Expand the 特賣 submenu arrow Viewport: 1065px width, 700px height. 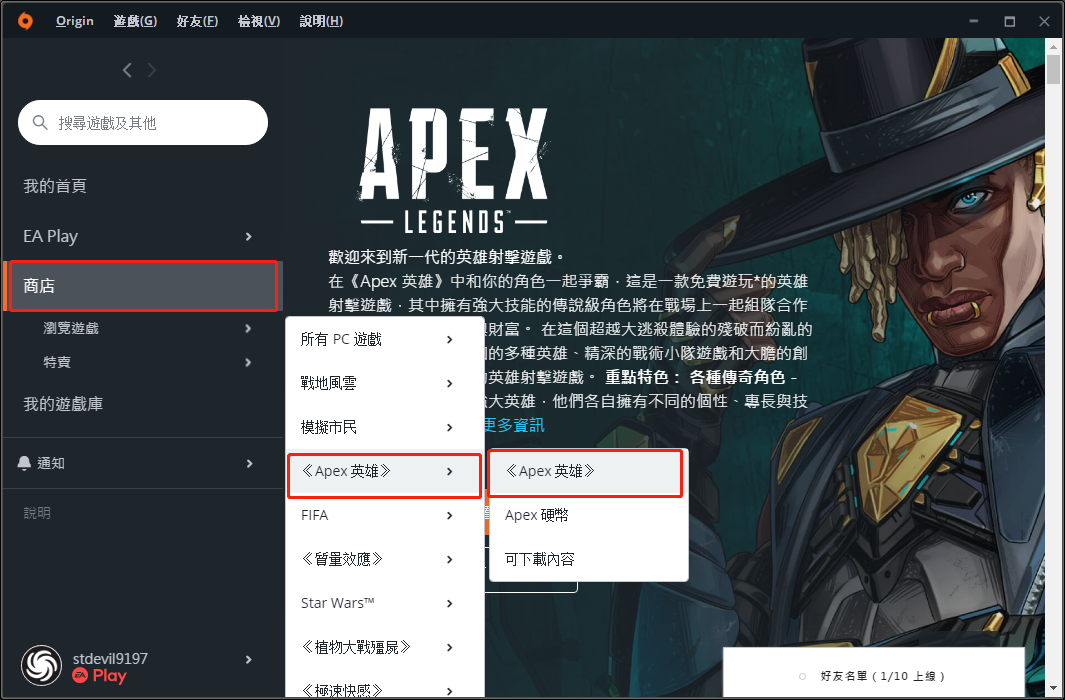(x=248, y=363)
